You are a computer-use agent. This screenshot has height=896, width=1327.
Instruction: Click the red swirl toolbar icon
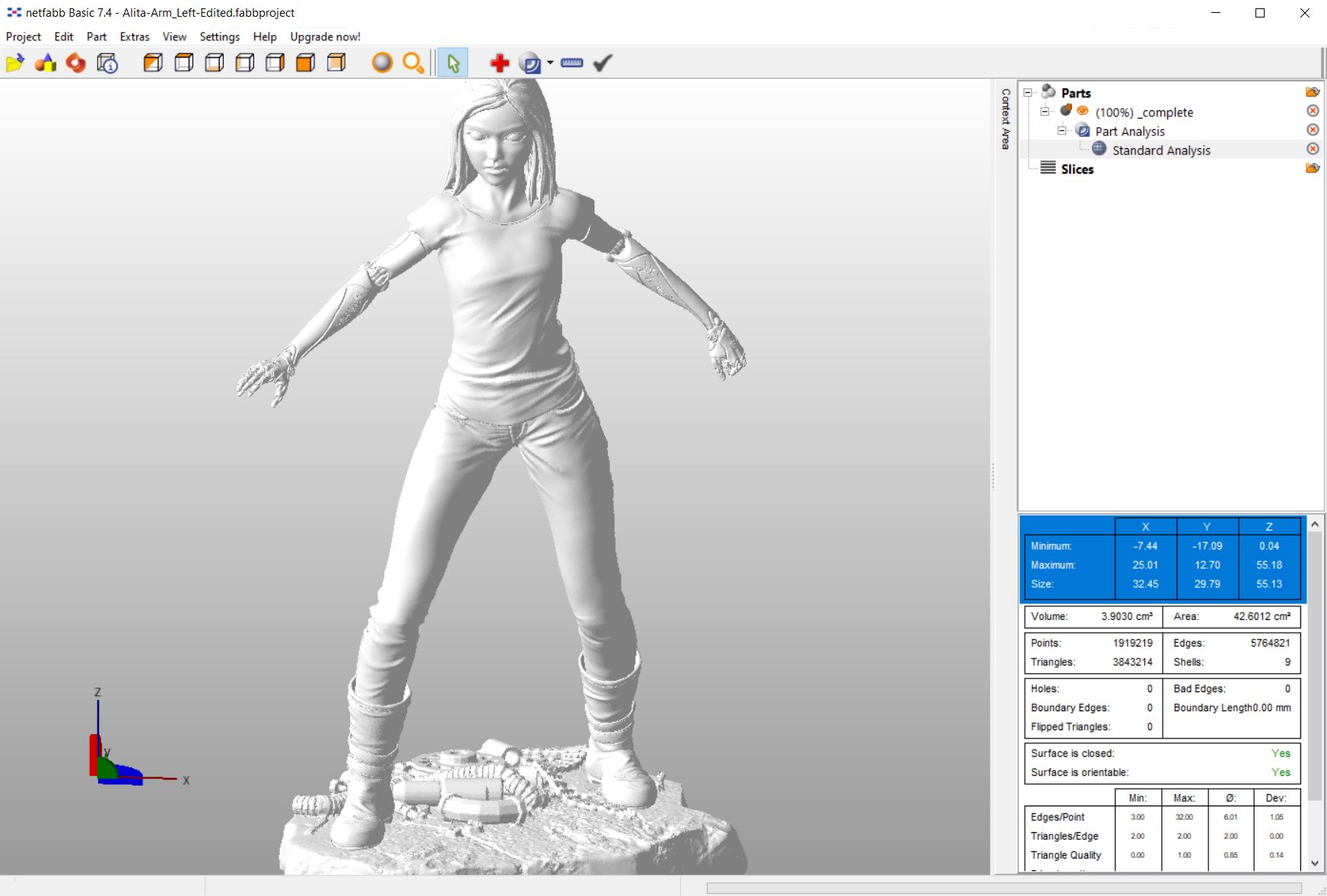(x=76, y=63)
